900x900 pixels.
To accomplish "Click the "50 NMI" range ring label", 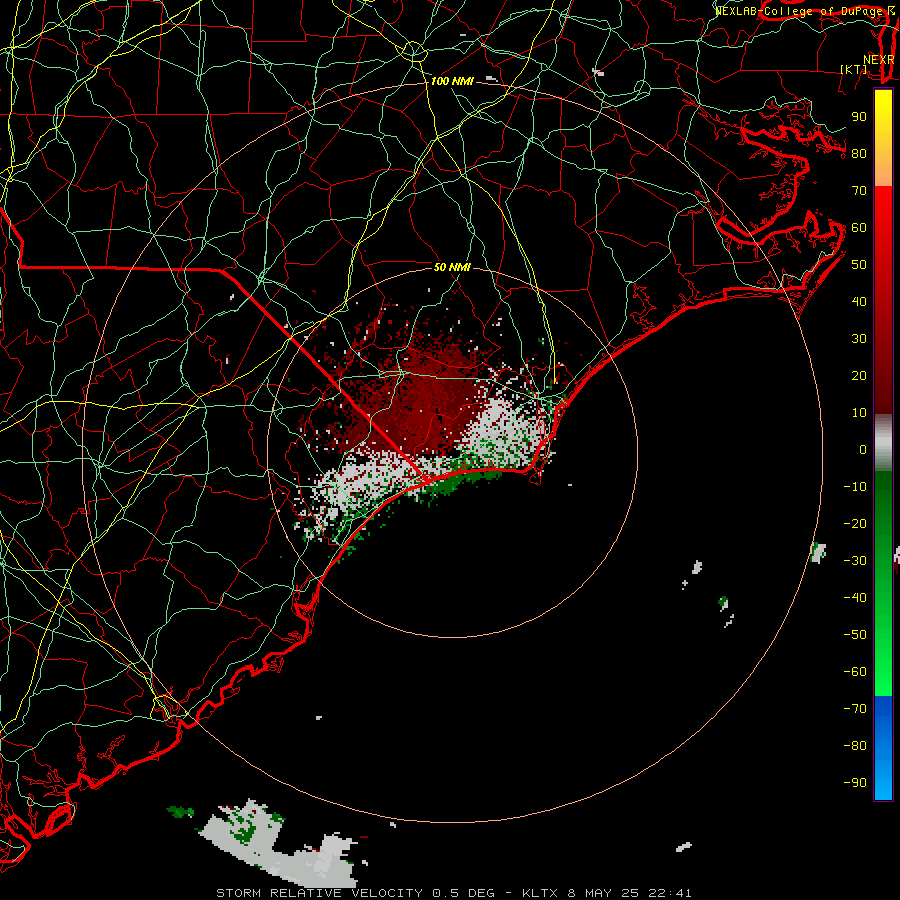I will tap(452, 267).
